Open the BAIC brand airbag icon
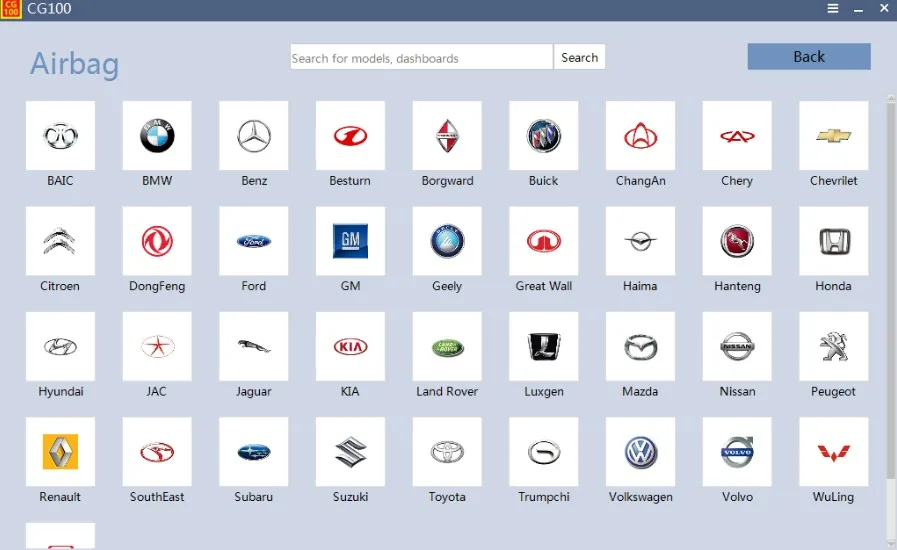The image size is (897, 550). (60, 136)
